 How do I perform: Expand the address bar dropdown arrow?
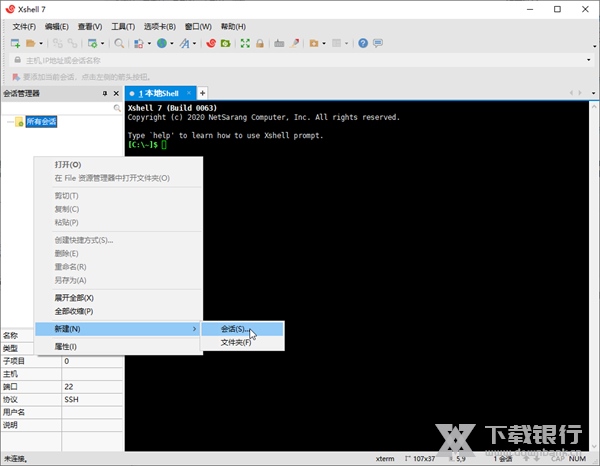point(589,60)
